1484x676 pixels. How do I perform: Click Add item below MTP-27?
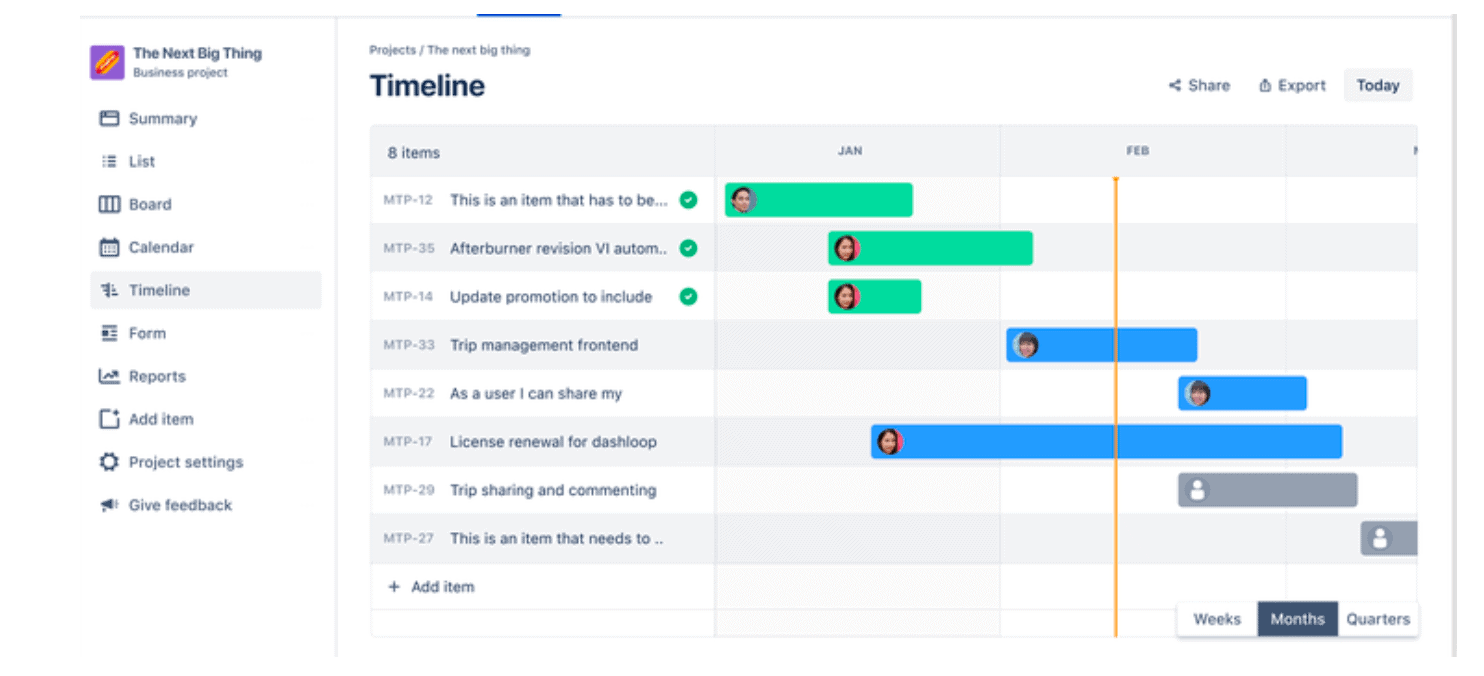[x=430, y=587]
